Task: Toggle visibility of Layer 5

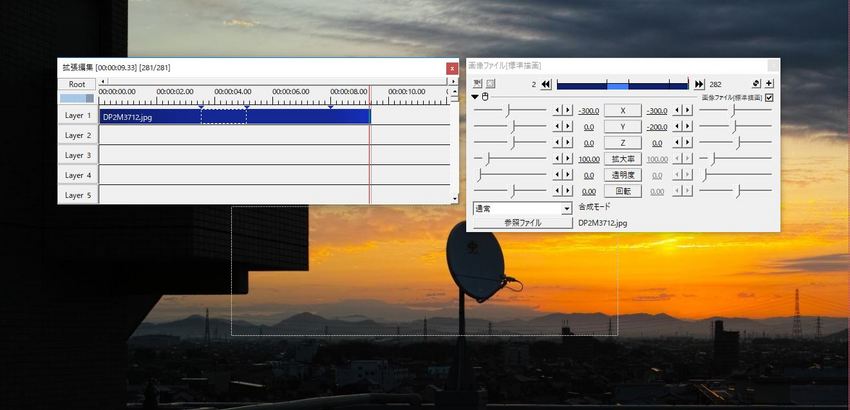Action: 78,195
